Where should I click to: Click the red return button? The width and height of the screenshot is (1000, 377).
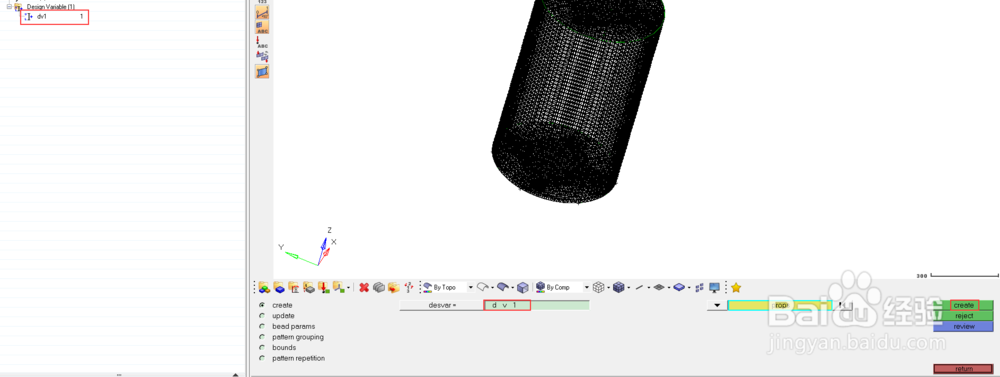coord(964,369)
